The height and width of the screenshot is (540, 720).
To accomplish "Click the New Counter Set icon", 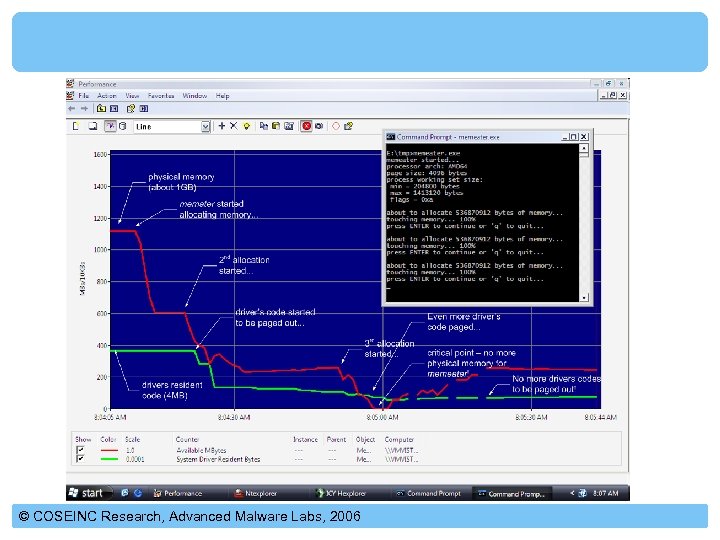I will [x=76, y=126].
